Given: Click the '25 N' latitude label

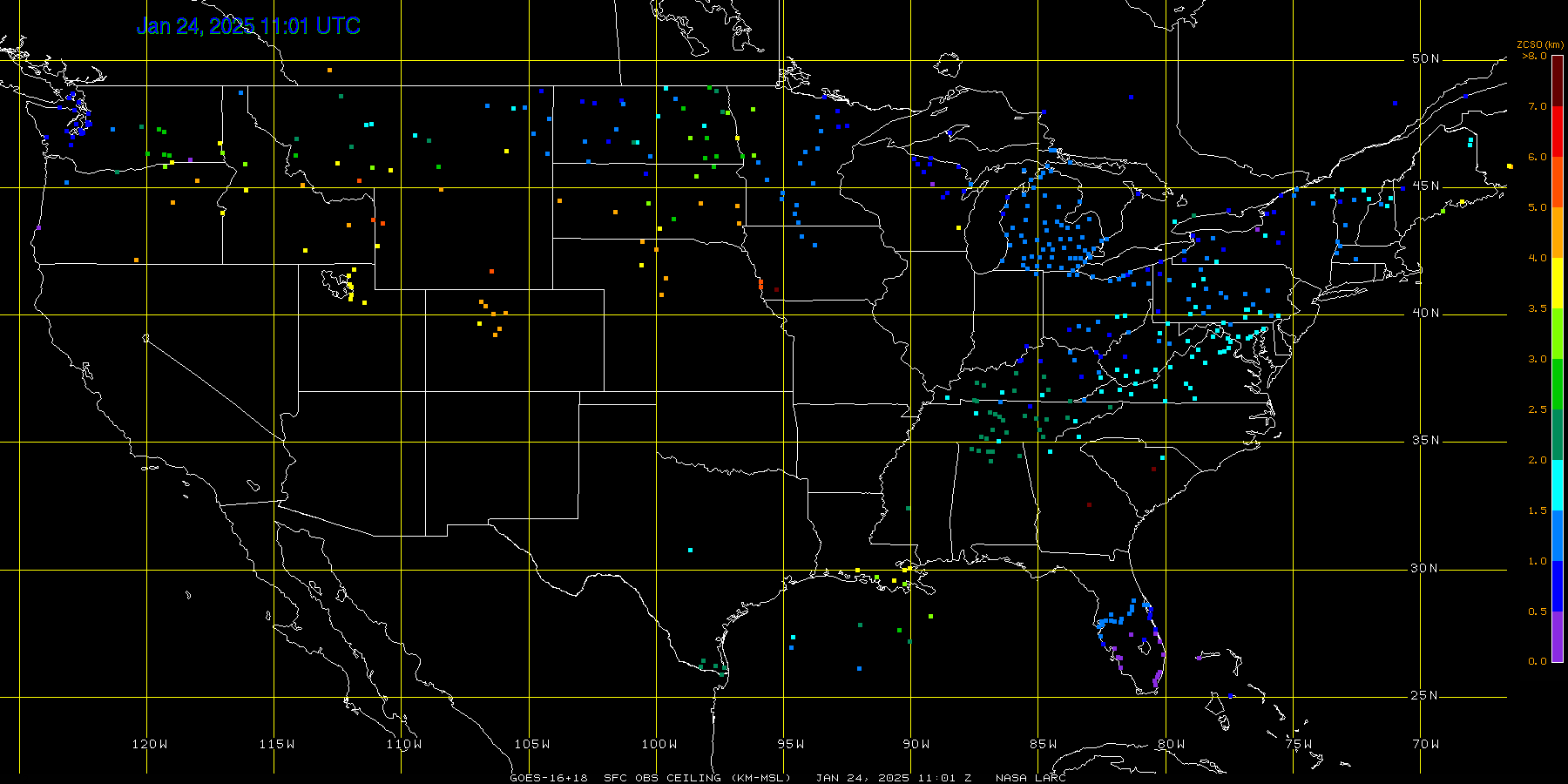Looking at the screenshot, I should click(x=1425, y=695).
